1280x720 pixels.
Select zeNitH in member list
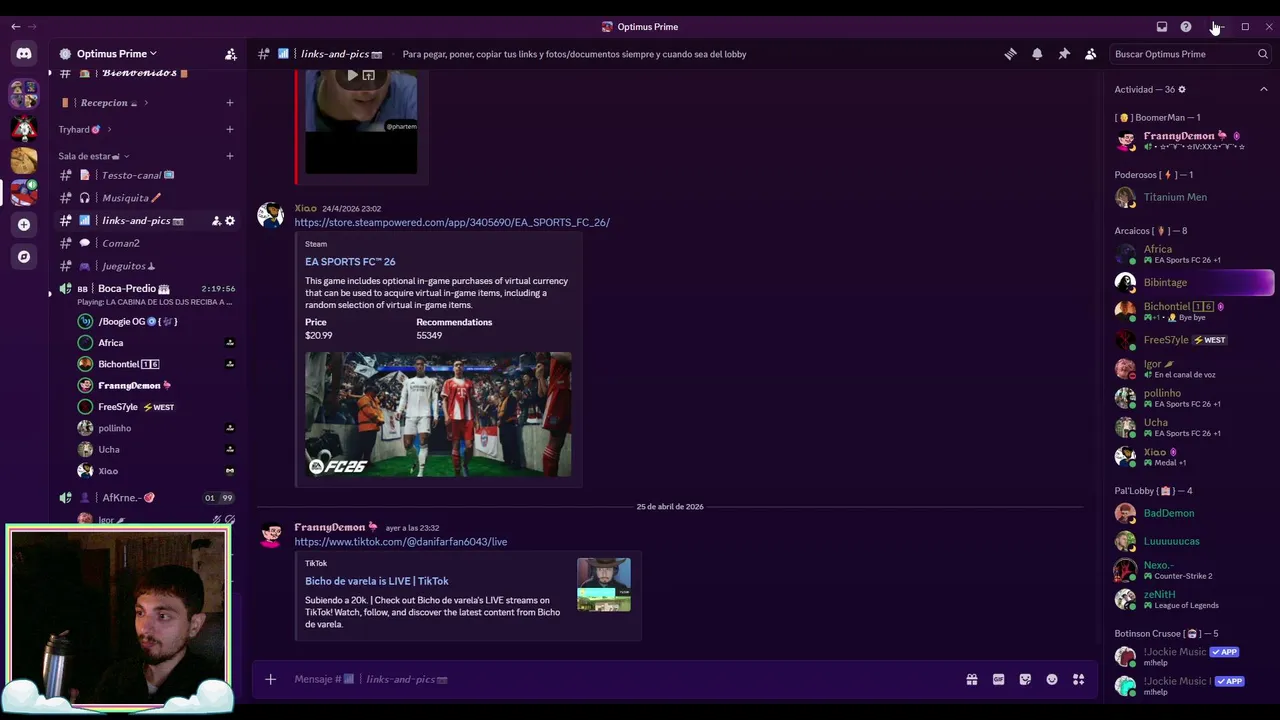pos(1193,599)
